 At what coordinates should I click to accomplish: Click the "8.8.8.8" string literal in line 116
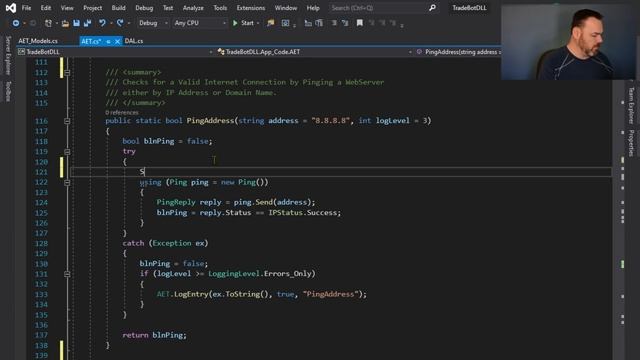tap(331, 121)
